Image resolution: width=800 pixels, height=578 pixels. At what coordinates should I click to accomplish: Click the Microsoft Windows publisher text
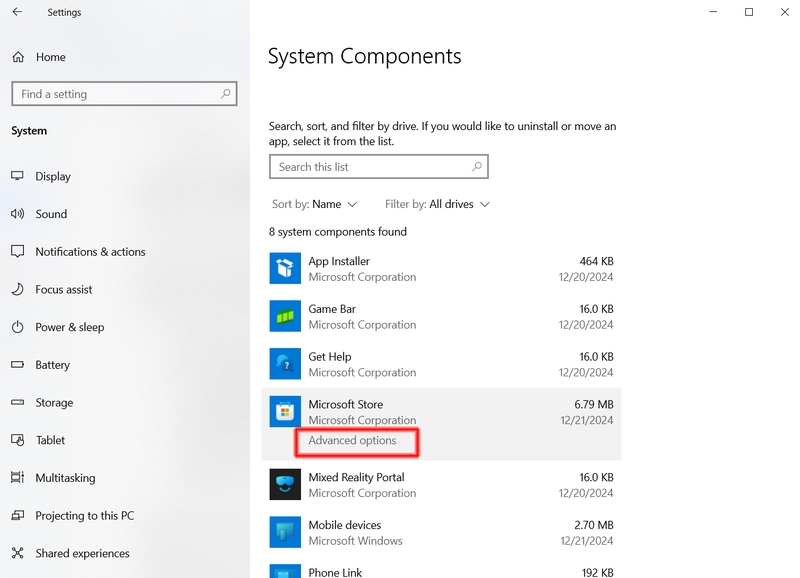(x=355, y=541)
